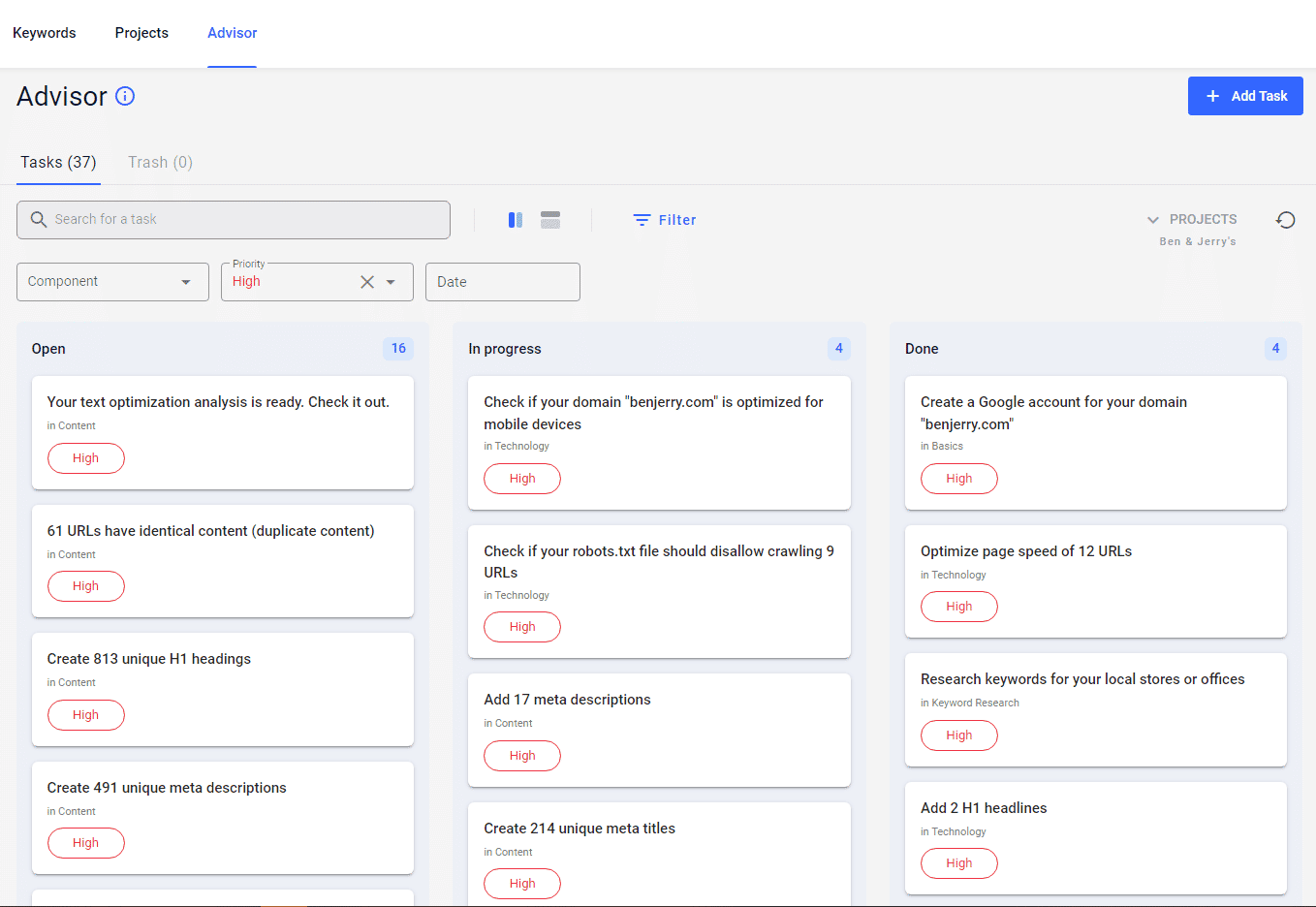Click the Date filter field
Screen dimensions: 1316x907
(502, 282)
